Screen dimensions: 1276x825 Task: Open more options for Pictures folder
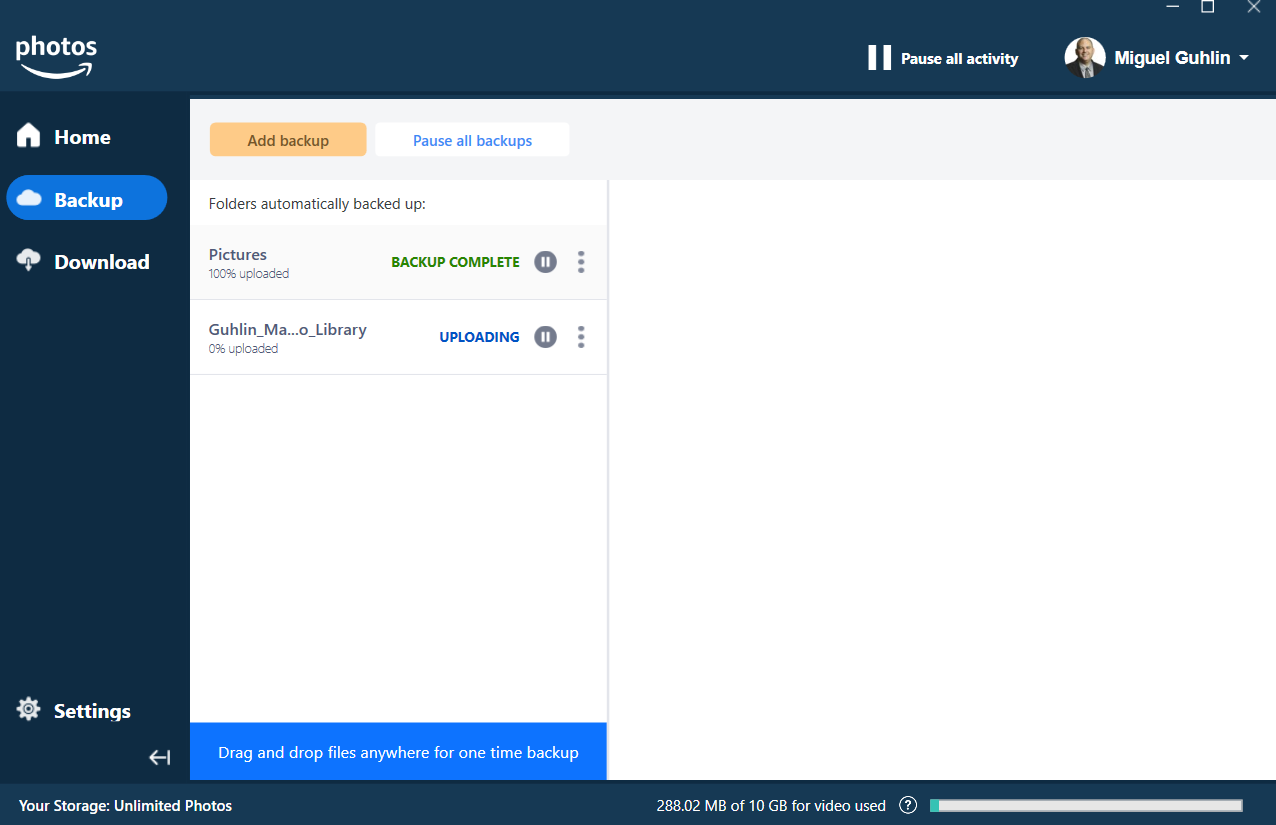point(581,262)
